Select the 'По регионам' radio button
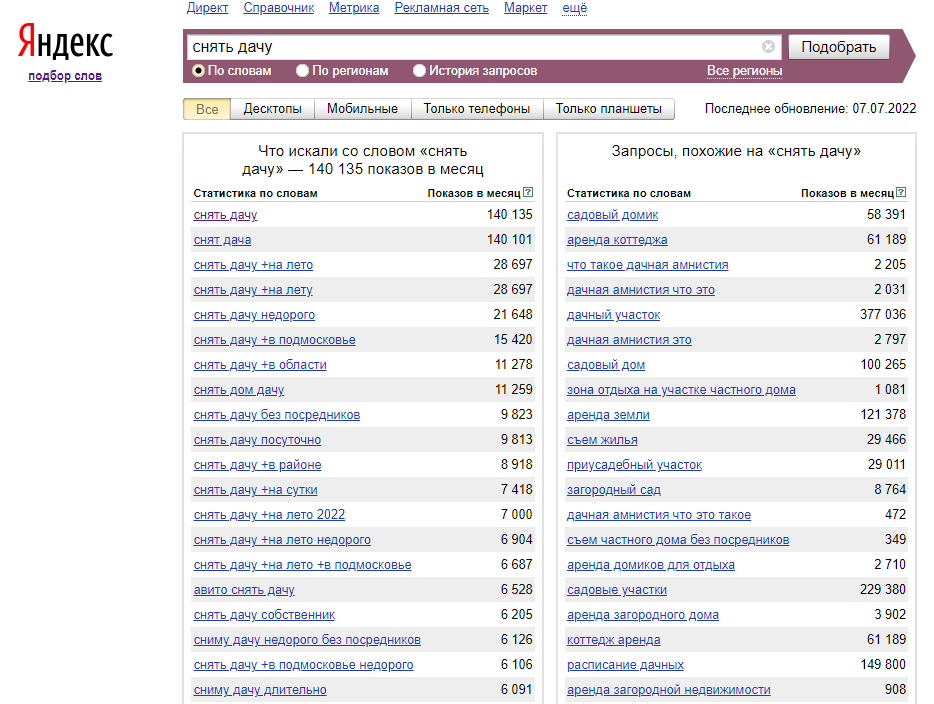Image resolution: width=934 pixels, height=704 pixels. click(303, 71)
